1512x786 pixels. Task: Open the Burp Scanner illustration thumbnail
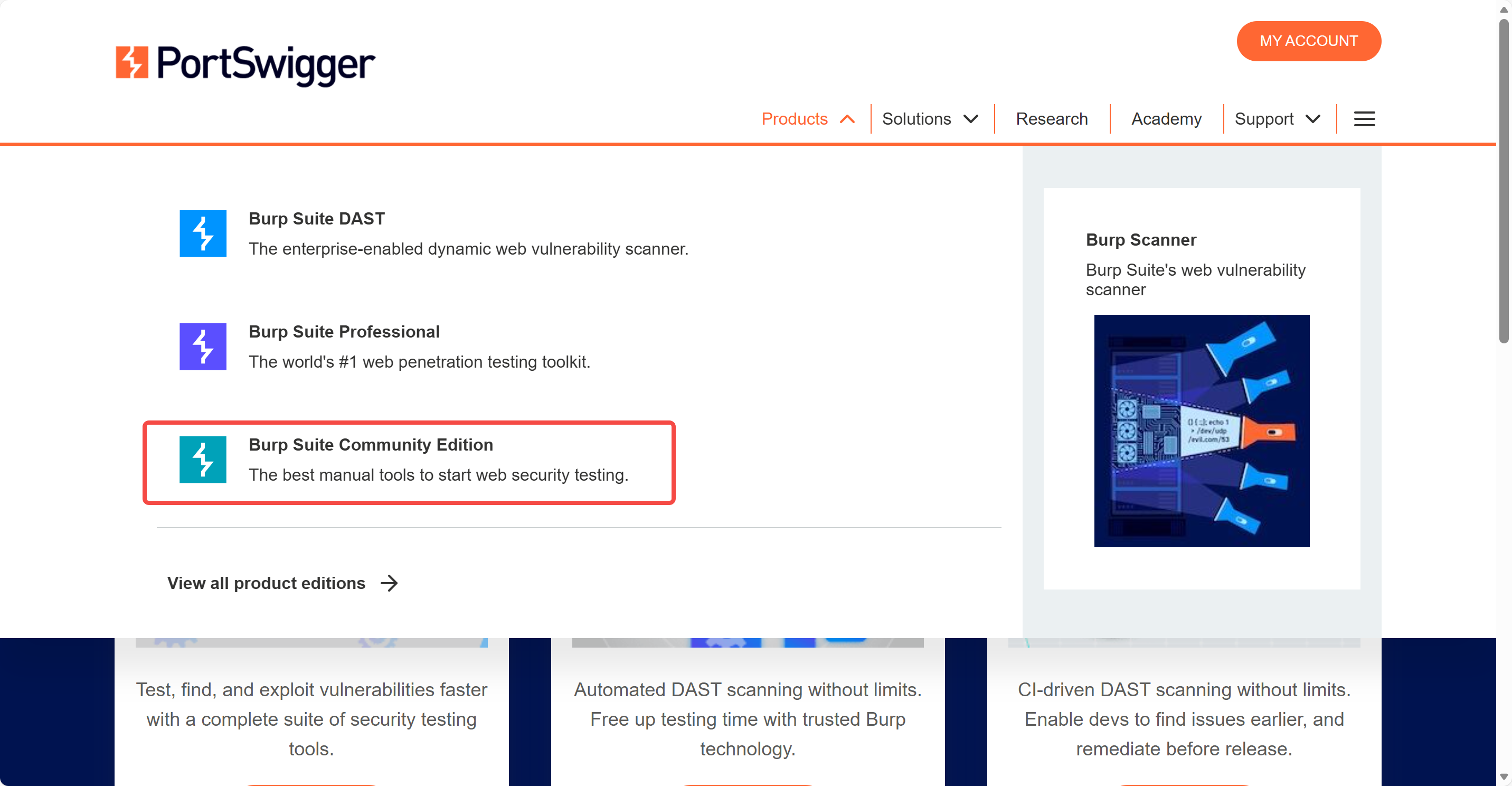coord(1201,431)
